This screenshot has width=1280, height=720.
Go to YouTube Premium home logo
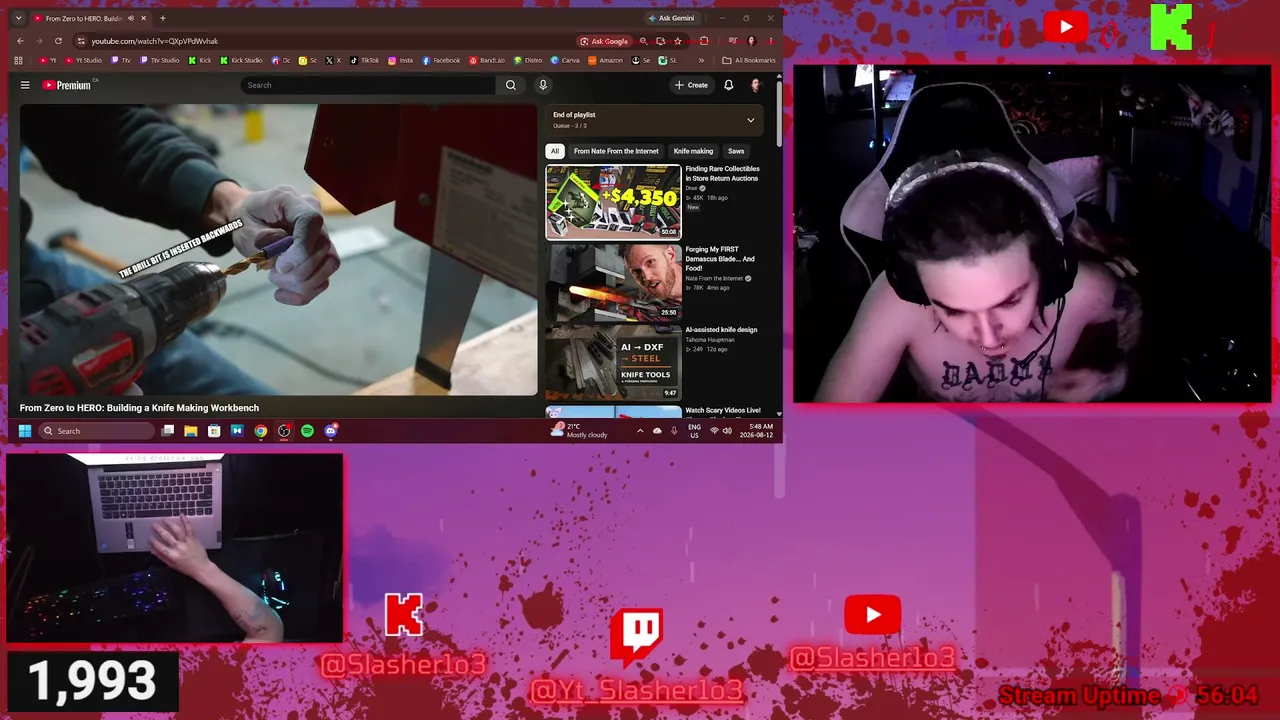pos(67,85)
